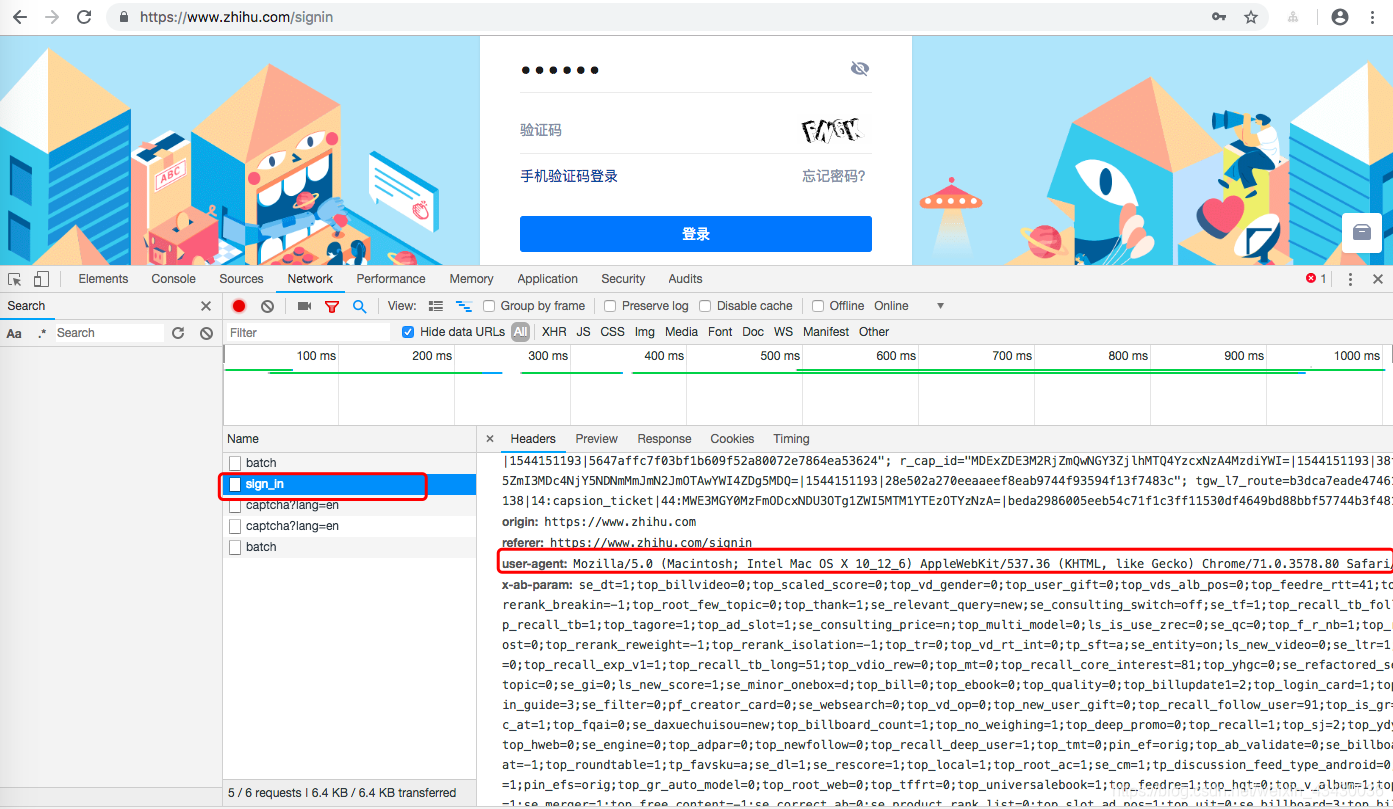Toggle the device toolbar icon

pos(41,279)
